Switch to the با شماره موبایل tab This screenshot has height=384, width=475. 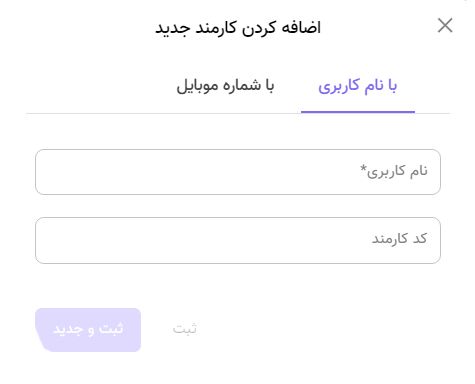(x=225, y=86)
